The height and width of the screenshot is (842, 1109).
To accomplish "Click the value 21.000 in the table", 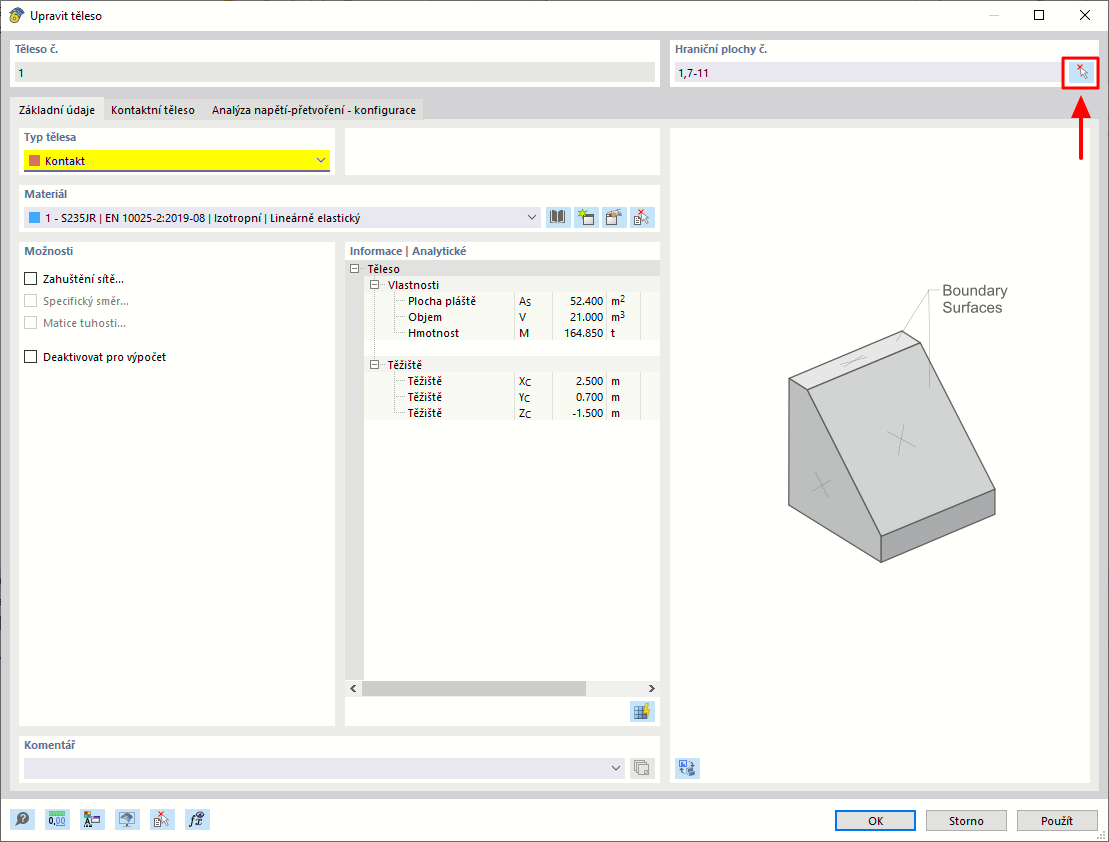I will click(x=586, y=317).
